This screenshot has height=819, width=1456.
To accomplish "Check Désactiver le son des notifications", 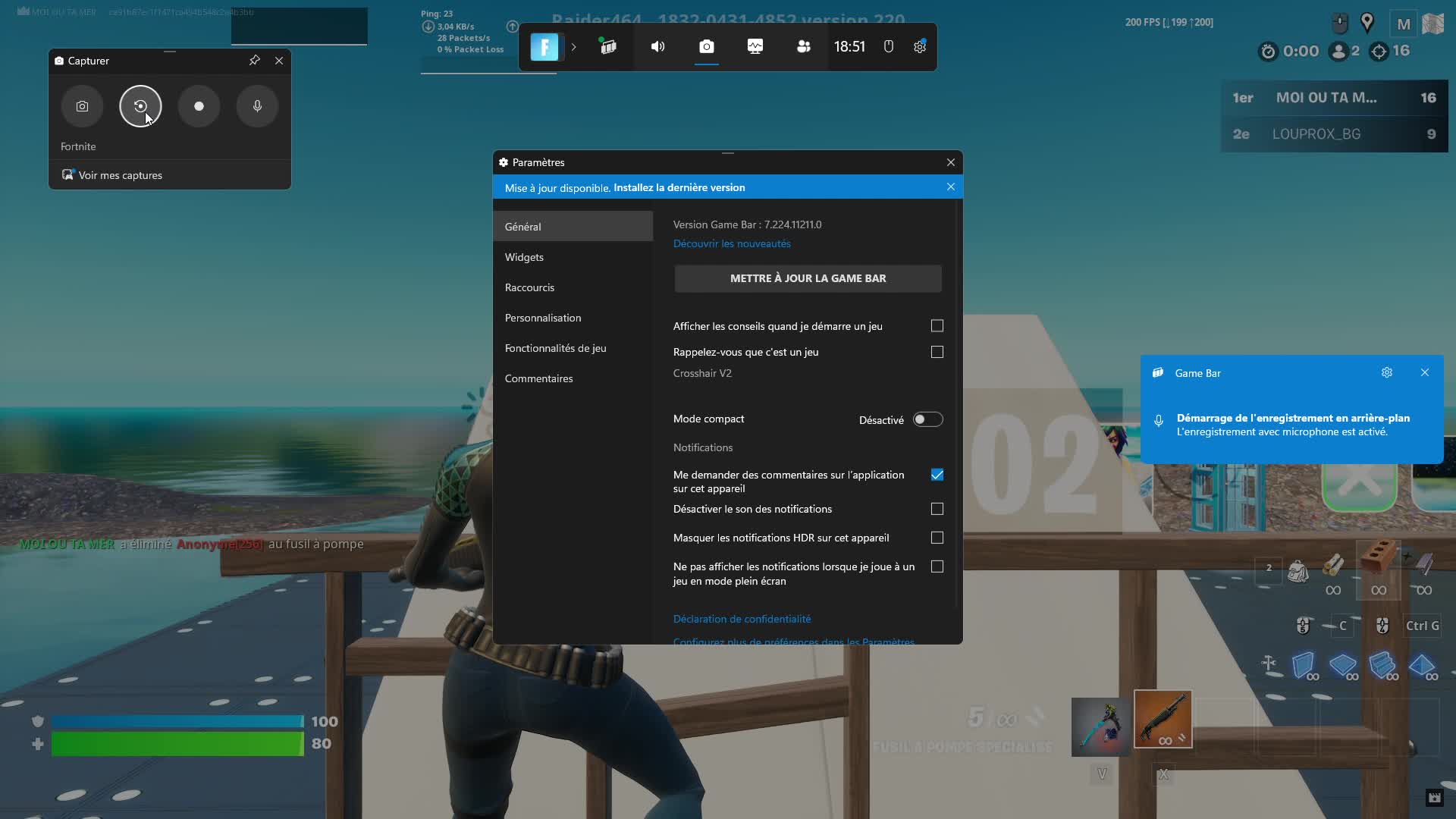I will coord(937,509).
